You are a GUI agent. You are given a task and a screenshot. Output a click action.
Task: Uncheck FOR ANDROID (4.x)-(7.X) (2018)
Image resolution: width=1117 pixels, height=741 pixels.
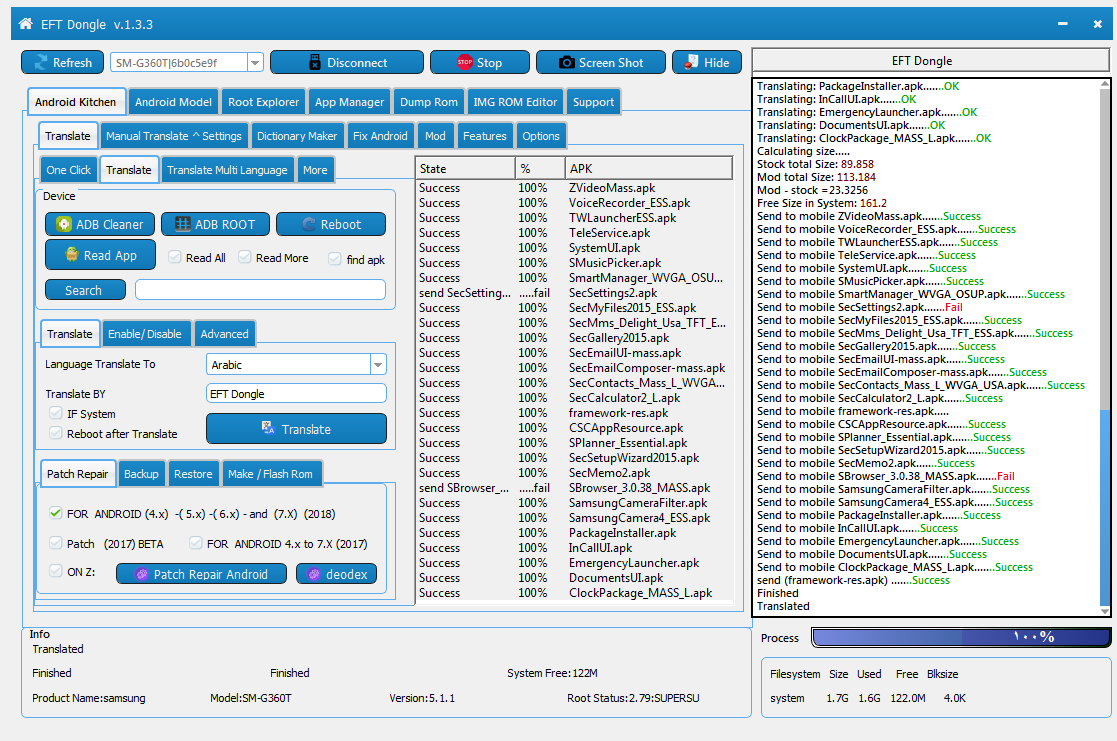click(x=56, y=513)
